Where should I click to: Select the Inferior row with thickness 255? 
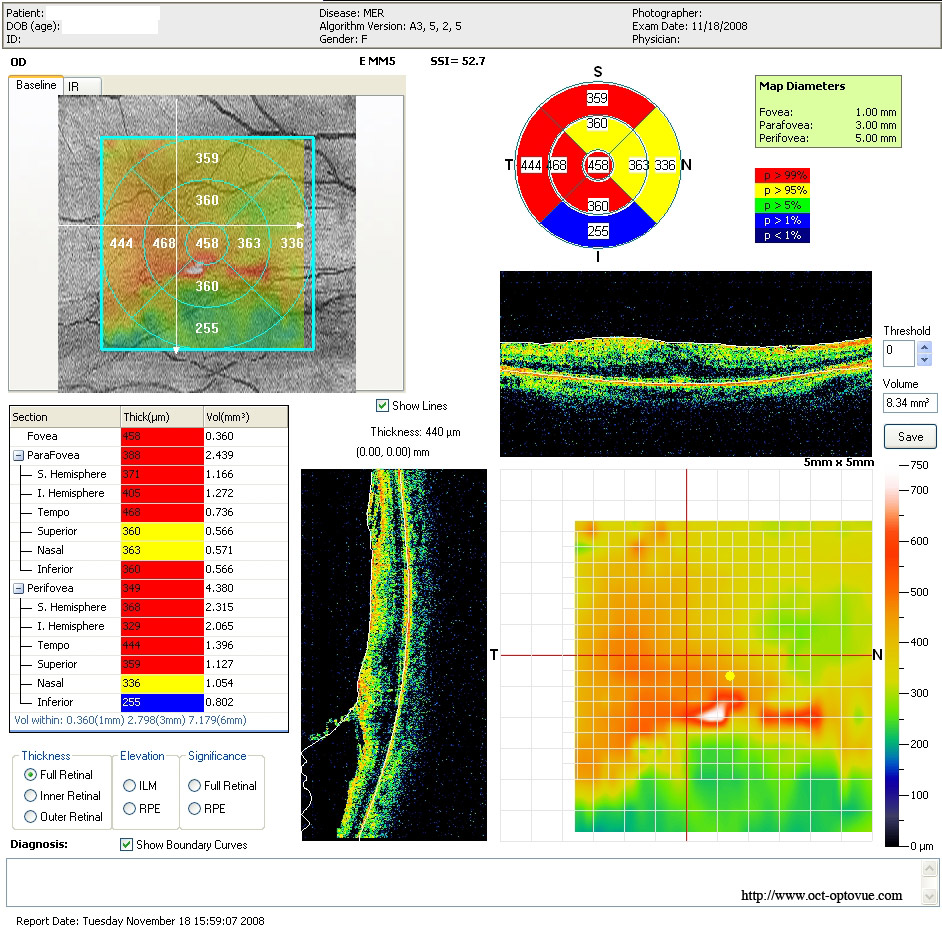149,702
